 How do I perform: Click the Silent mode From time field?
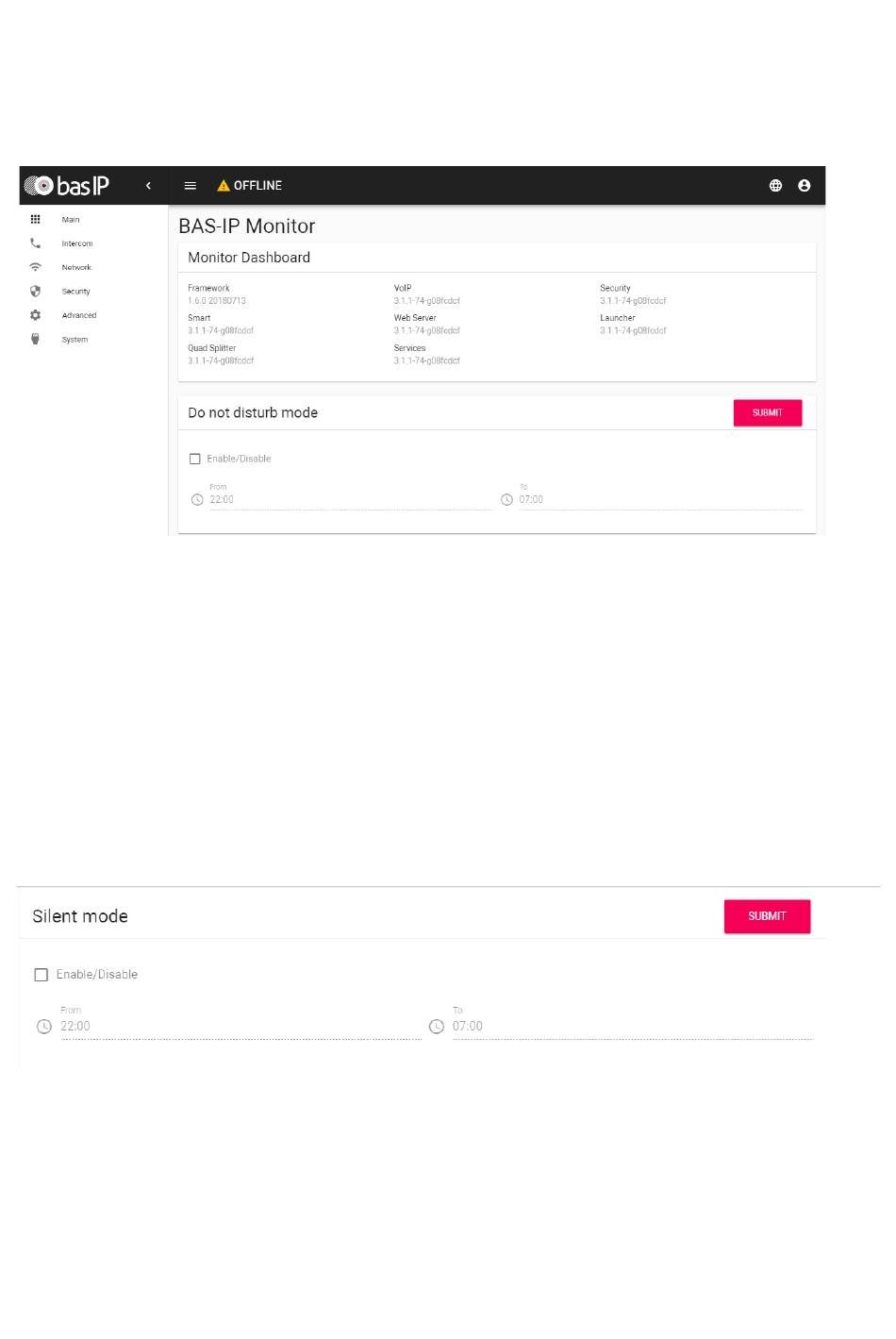[241, 1027]
